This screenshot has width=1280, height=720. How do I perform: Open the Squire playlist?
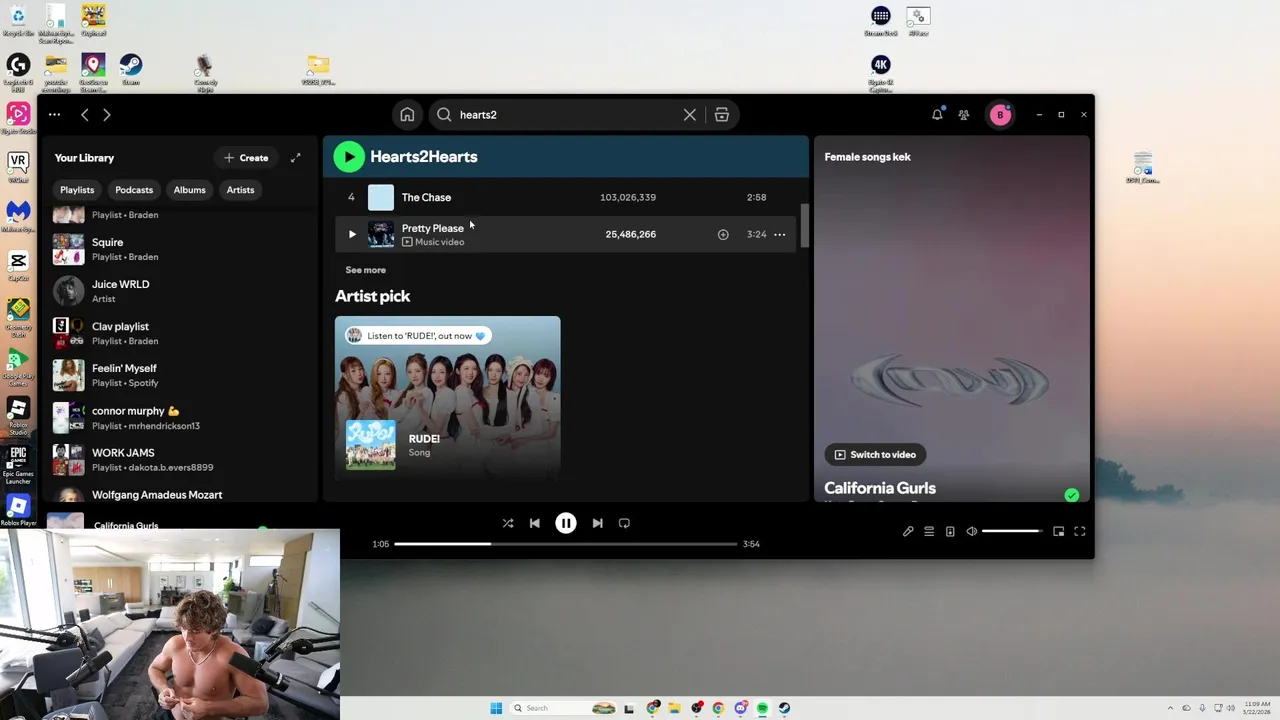tap(180, 249)
